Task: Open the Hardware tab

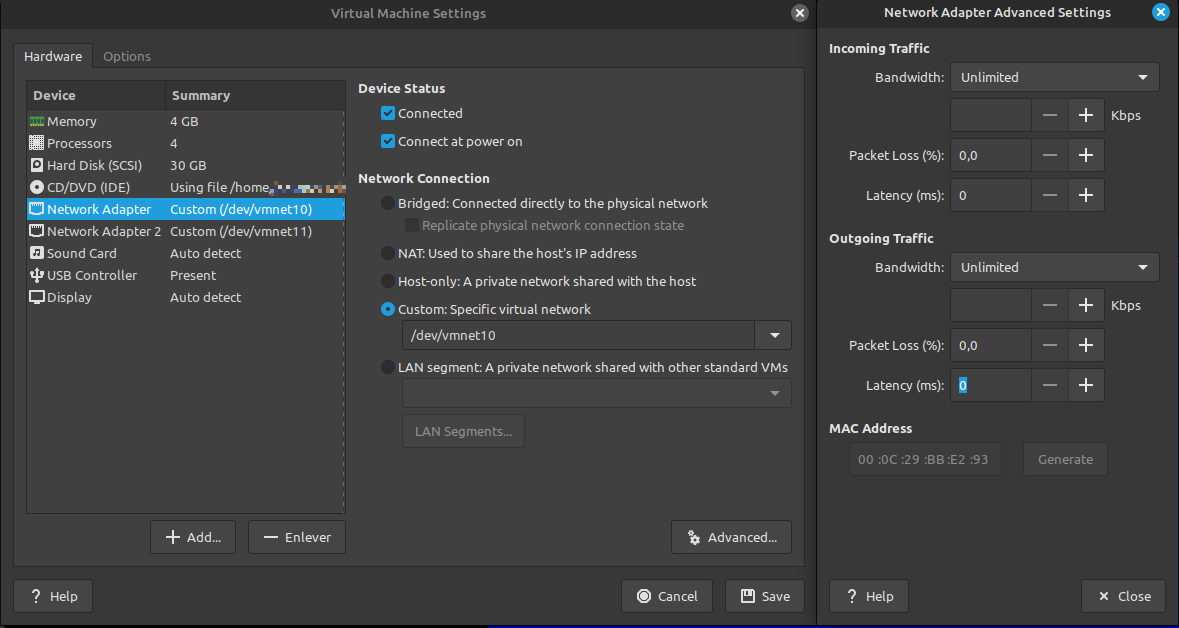Action: [x=53, y=56]
